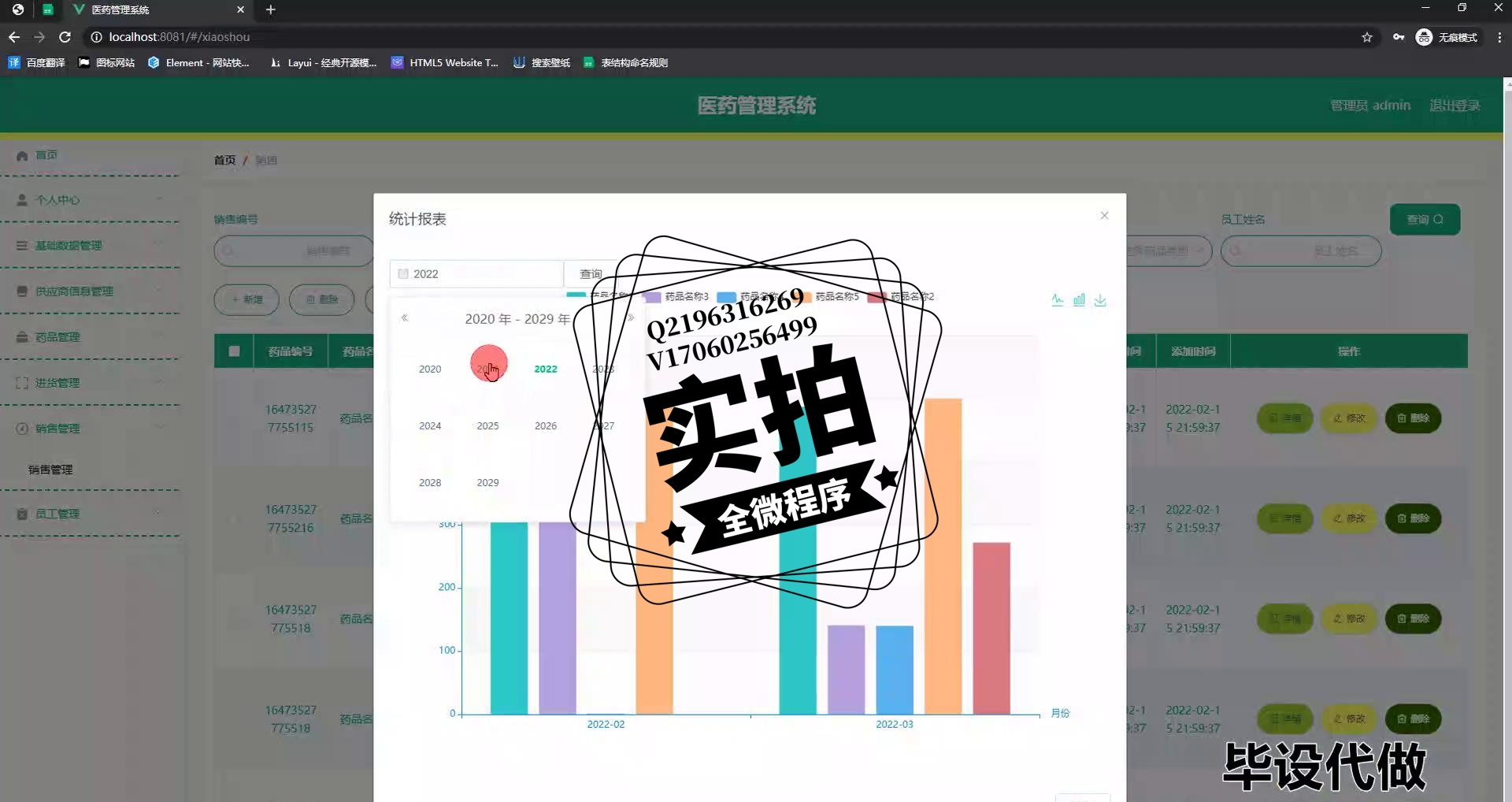Close the 统计报表 dialog
The height and width of the screenshot is (802, 1512).
click(1104, 215)
